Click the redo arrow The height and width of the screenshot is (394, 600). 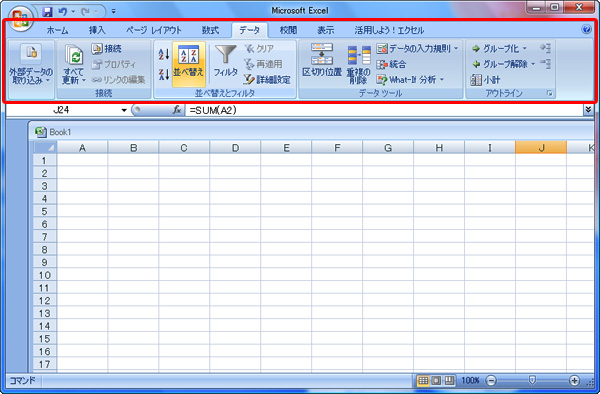85,11
